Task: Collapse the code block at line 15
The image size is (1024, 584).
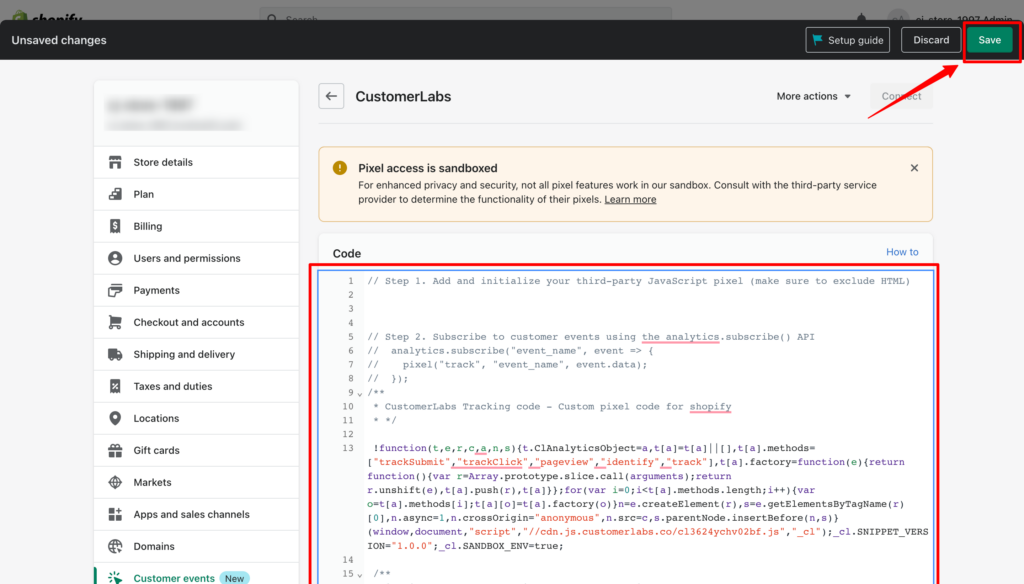Action: 360,575
